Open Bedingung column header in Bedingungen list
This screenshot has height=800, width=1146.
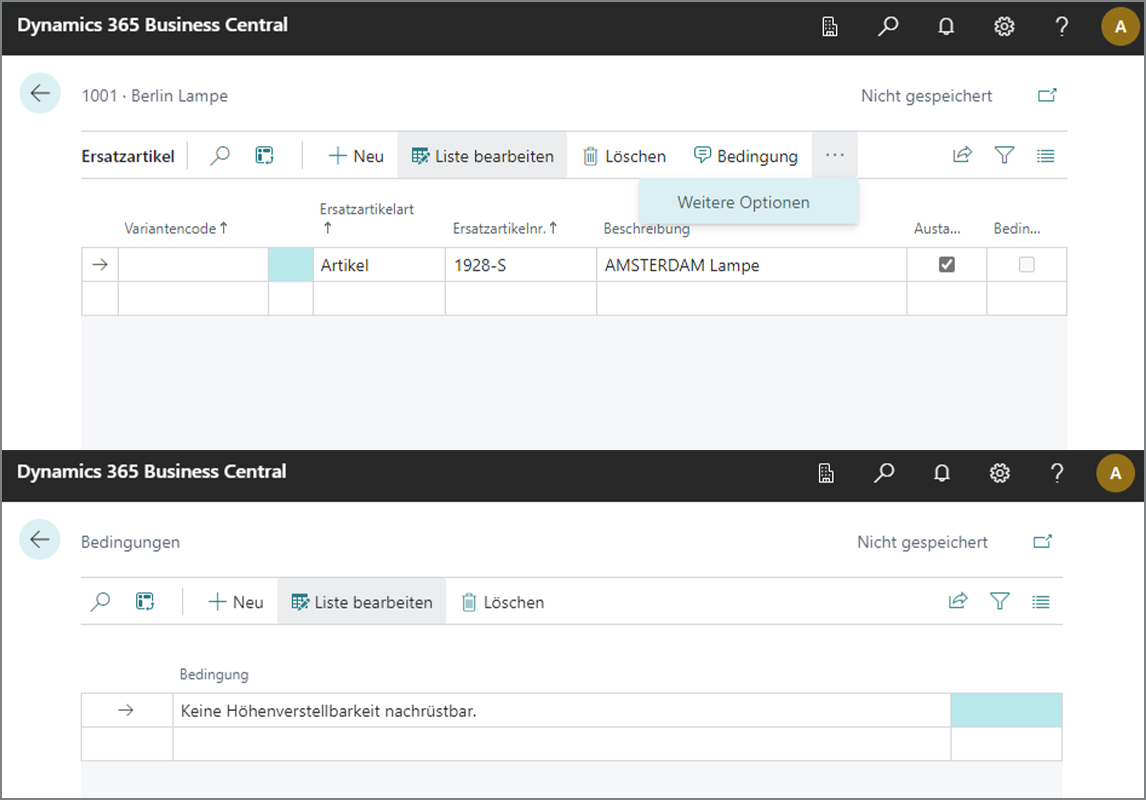pos(214,674)
